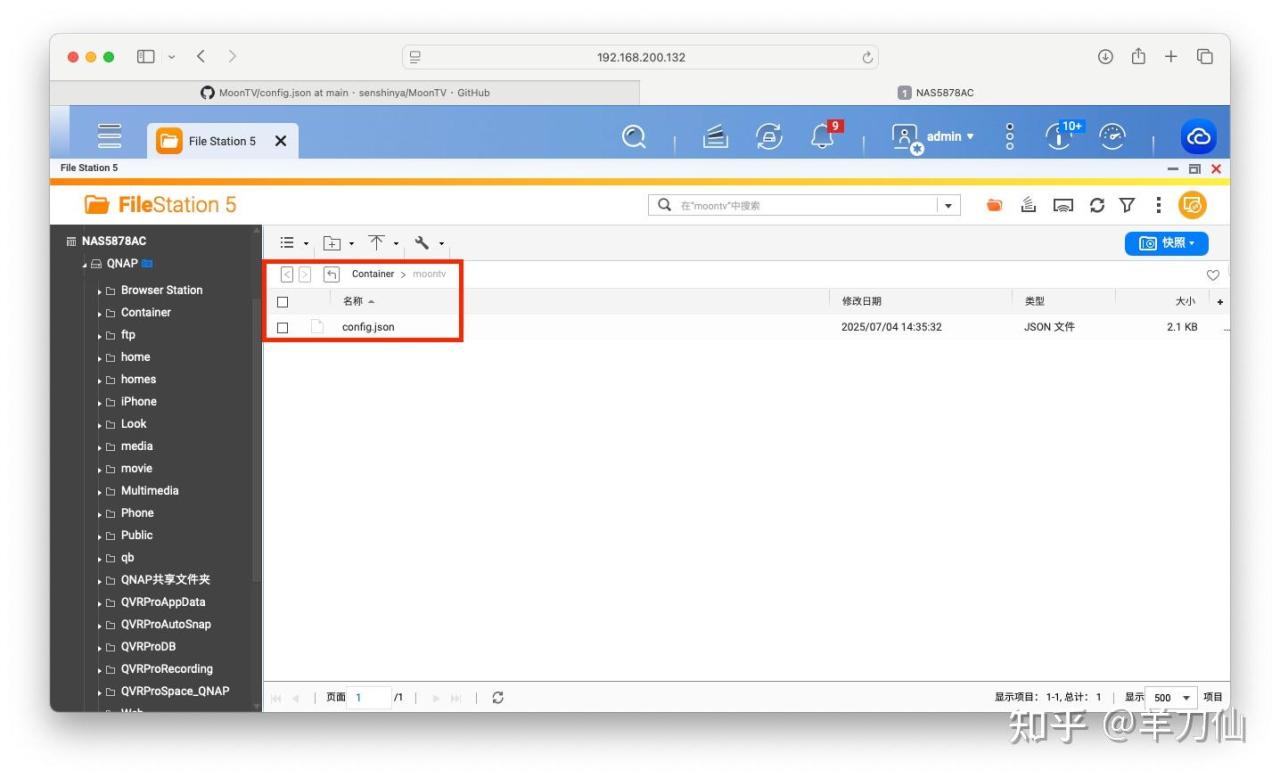Image resolution: width=1280 pixels, height=778 pixels.
Task: Click the orange remote connection icon
Action: (x=1192, y=205)
